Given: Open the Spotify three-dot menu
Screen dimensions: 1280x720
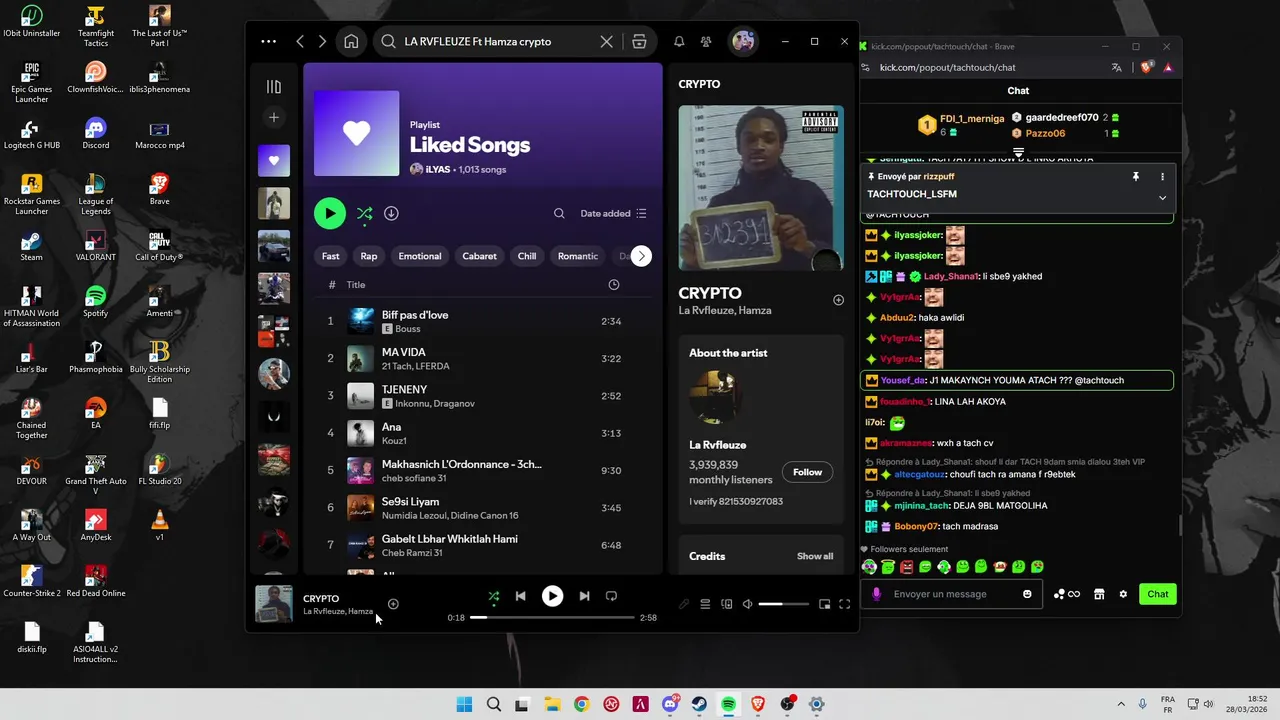Looking at the screenshot, I should click(x=268, y=42).
